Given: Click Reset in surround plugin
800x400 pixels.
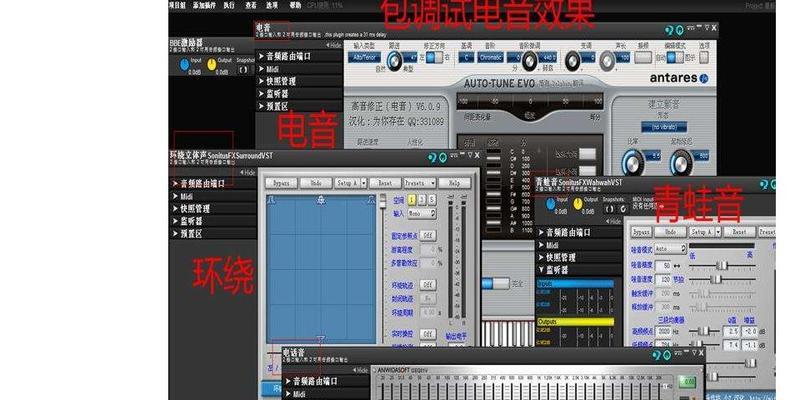Looking at the screenshot, I should point(385,183).
